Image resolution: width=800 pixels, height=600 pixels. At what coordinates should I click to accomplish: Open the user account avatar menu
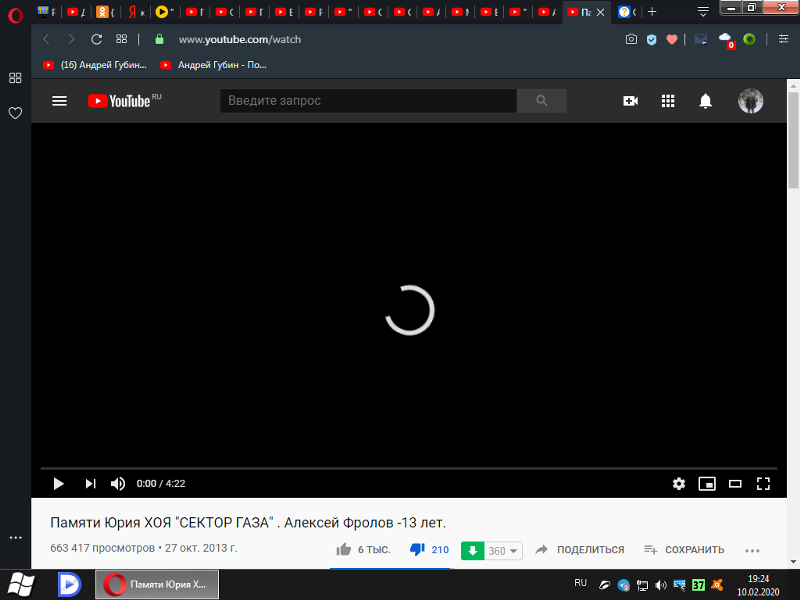click(x=750, y=101)
